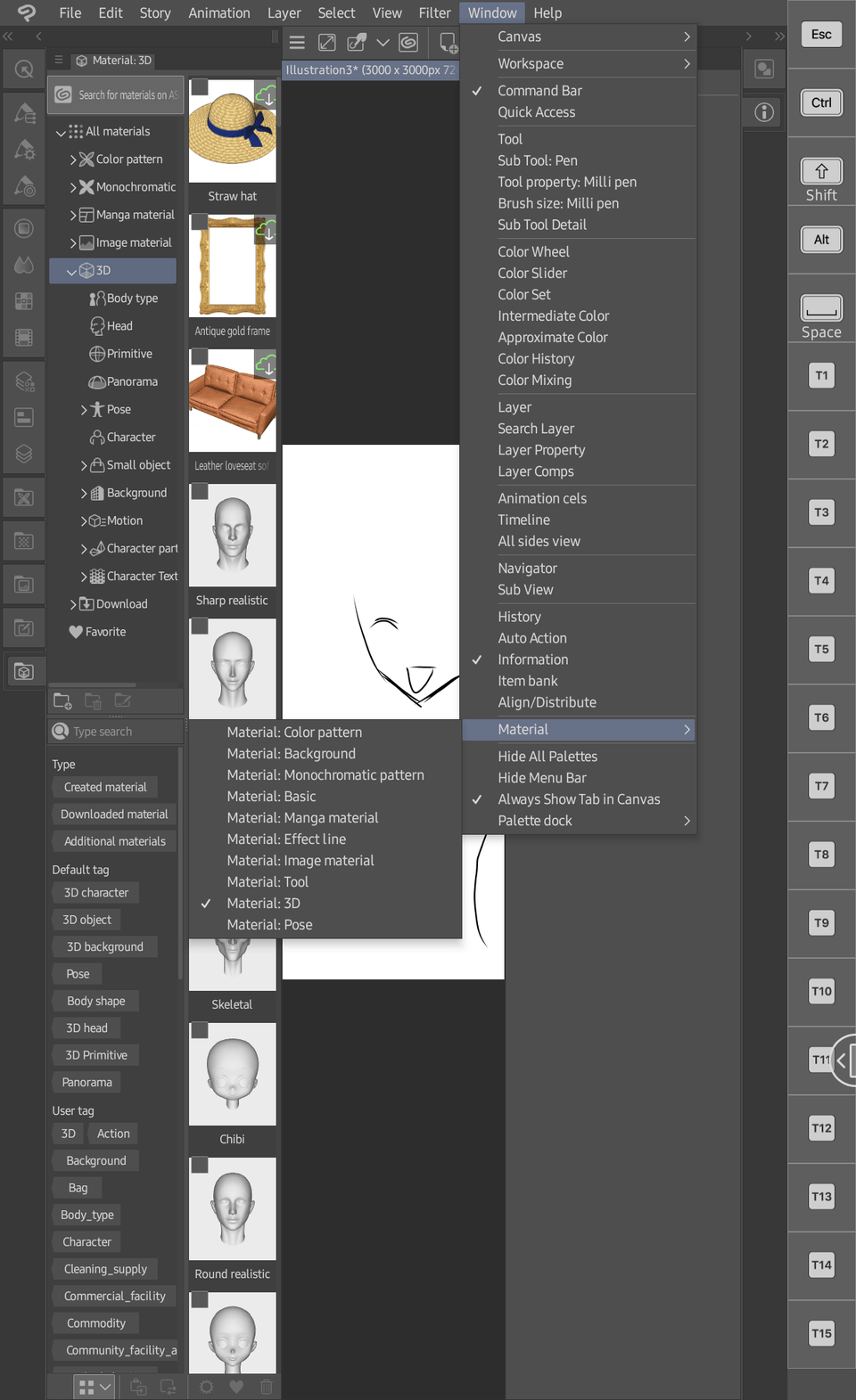Open the Filter menu
This screenshot has height=1400, width=856.
tap(434, 12)
